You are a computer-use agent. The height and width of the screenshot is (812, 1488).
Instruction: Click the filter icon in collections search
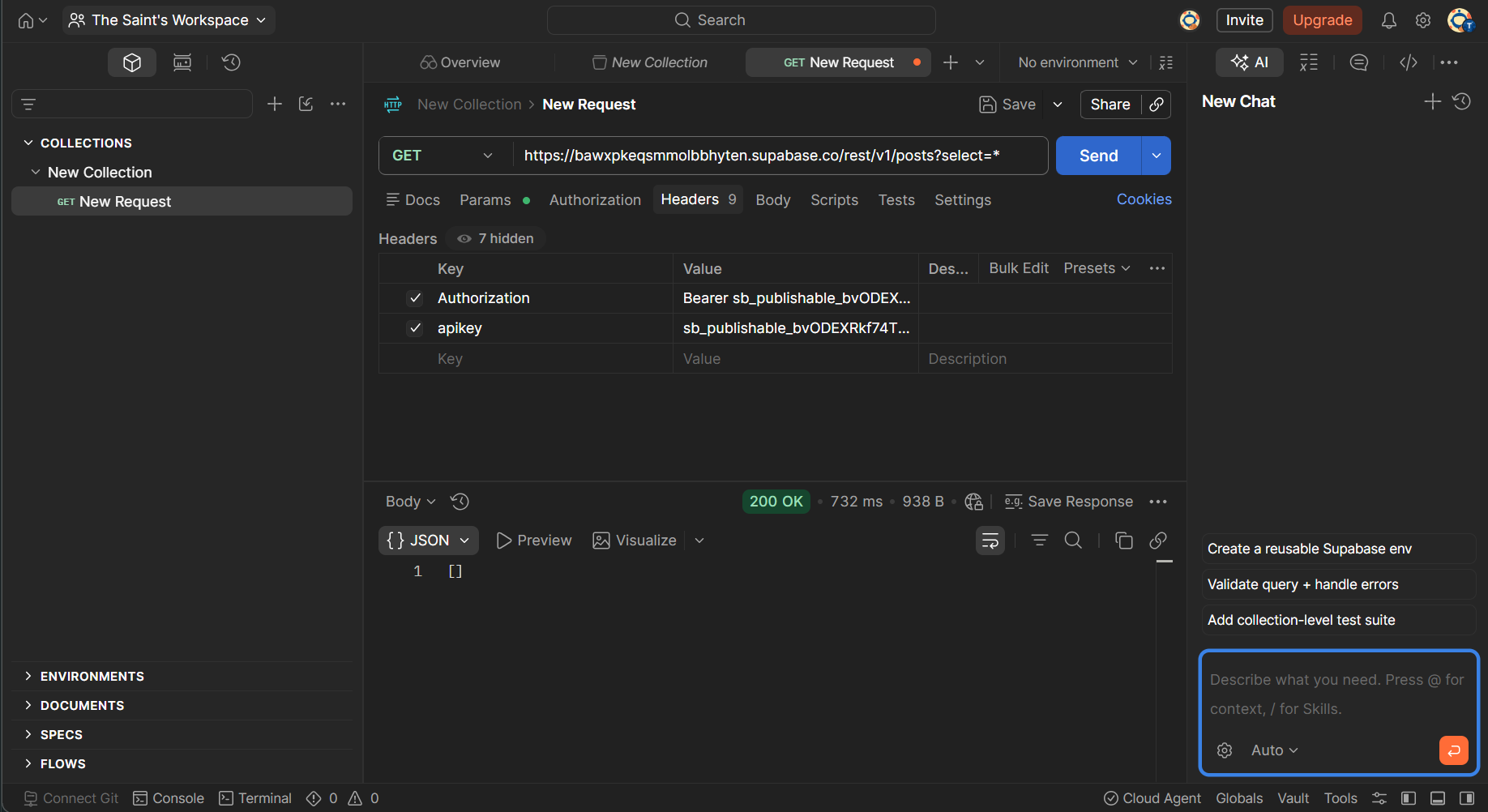(28, 105)
